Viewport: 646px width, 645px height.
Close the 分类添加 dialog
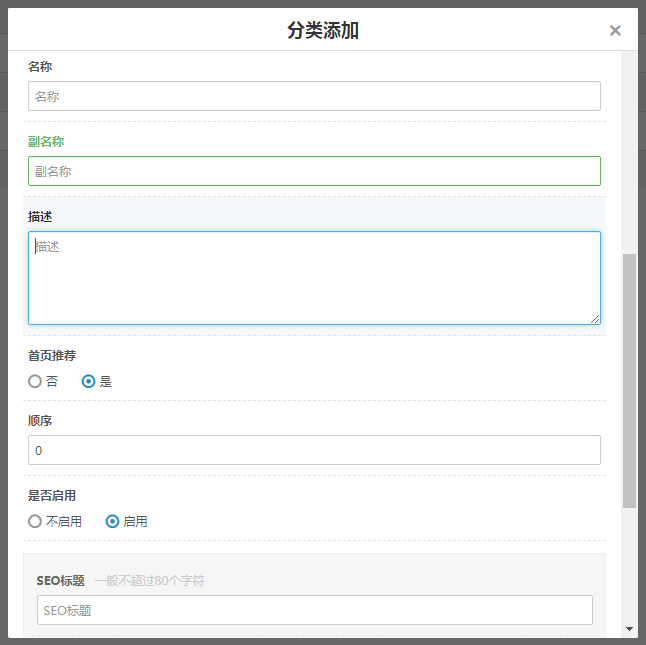[615, 30]
